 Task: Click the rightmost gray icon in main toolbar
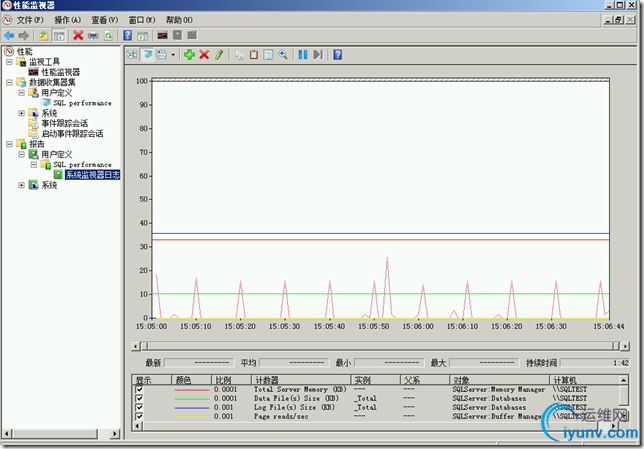(x=192, y=36)
